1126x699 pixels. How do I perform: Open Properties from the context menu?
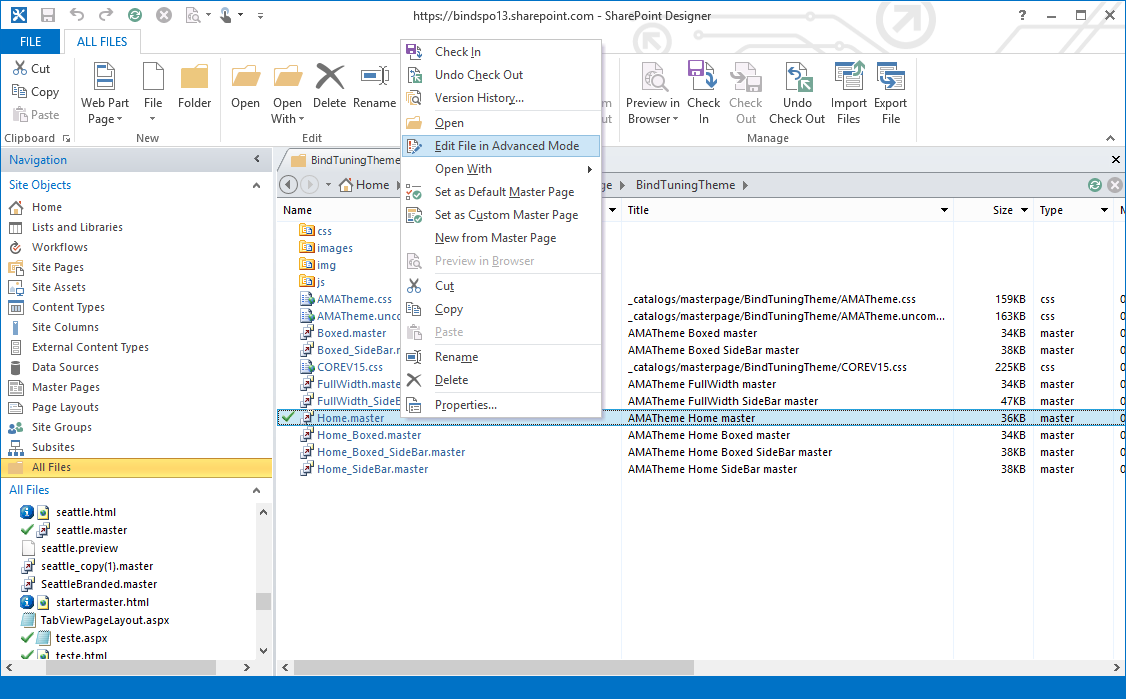click(x=501, y=405)
